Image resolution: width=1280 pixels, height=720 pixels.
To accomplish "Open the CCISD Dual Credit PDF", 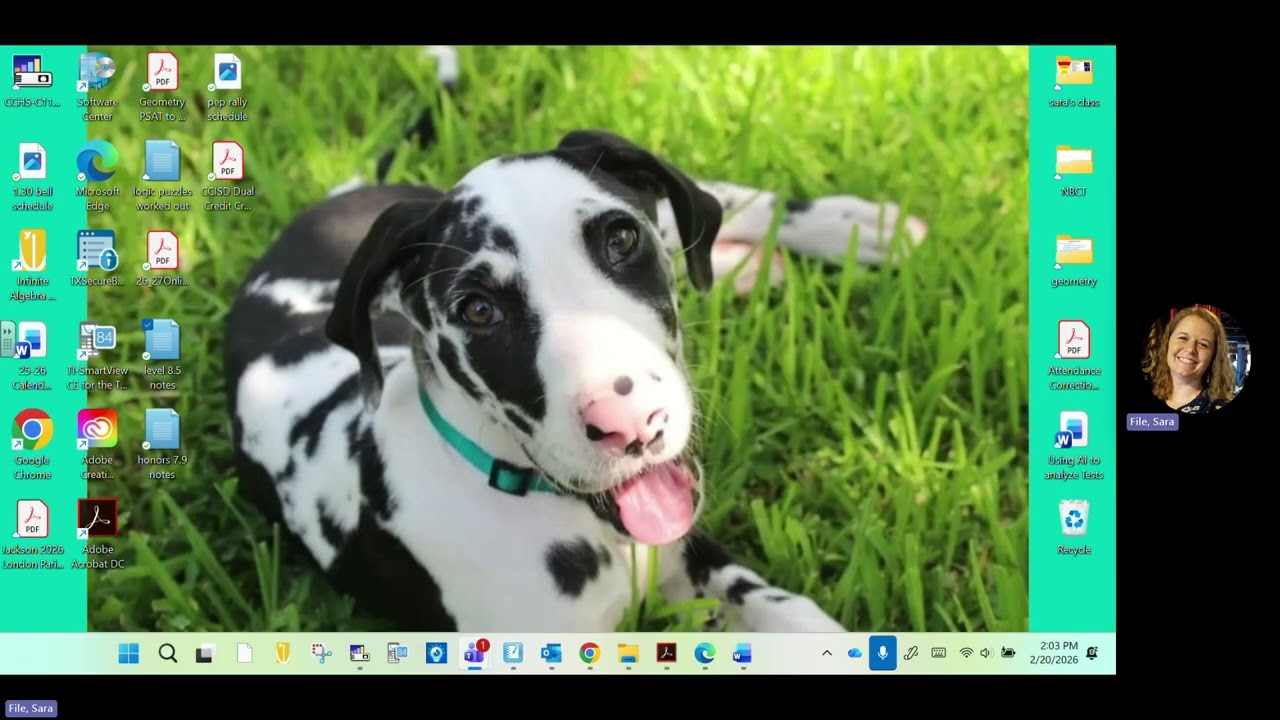I will [x=227, y=177].
